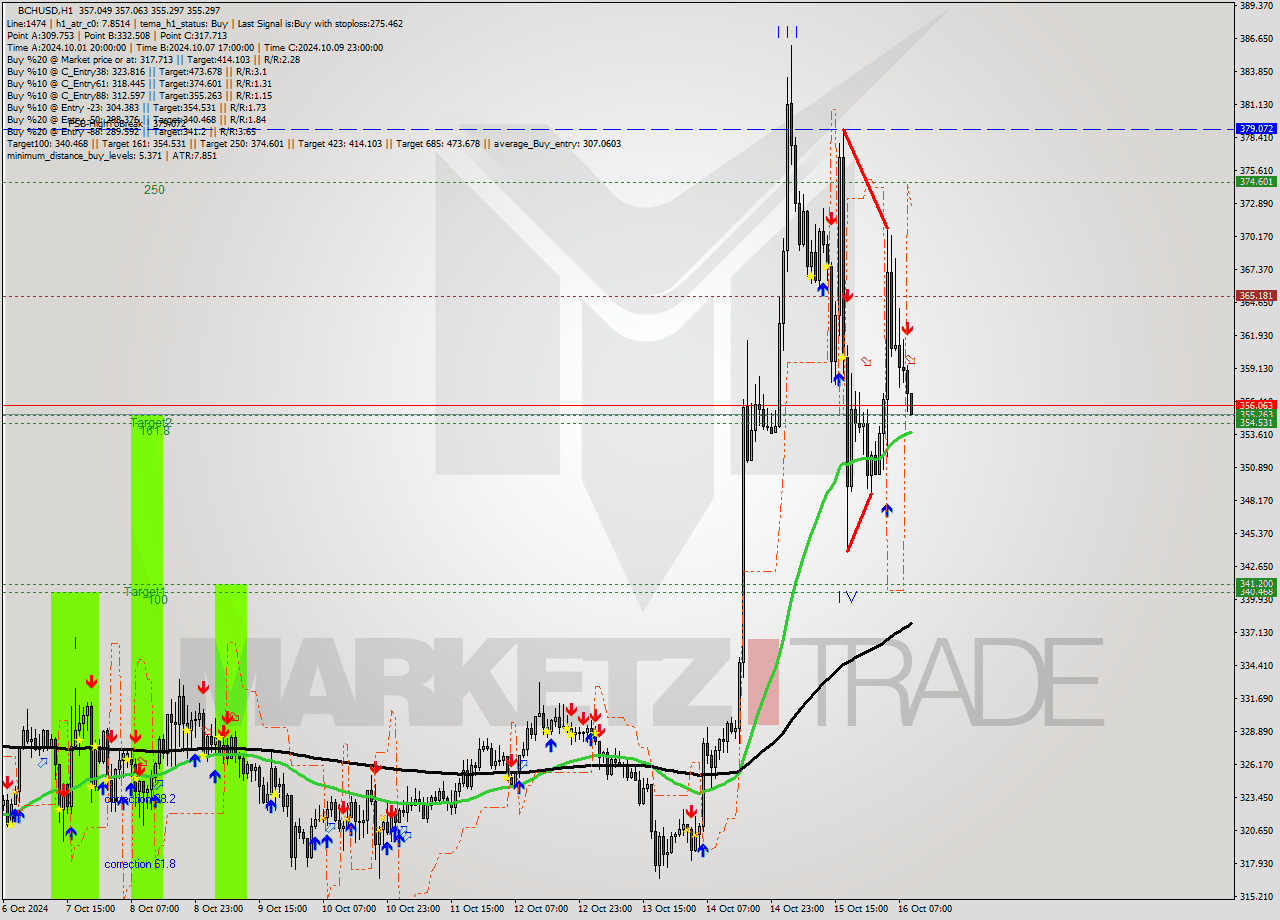Click the '10 Oct 07:00' time axis label
The image size is (1280, 920).
[348, 910]
